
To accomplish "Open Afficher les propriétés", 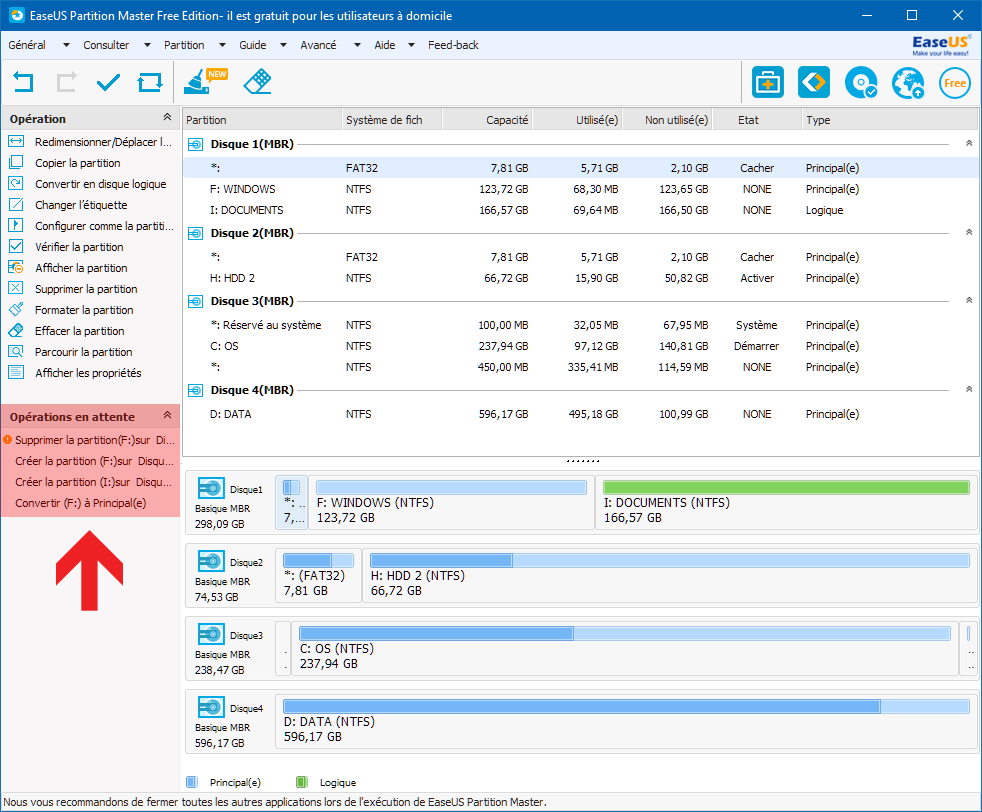I will pyautogui.click(x=75, y=373).
